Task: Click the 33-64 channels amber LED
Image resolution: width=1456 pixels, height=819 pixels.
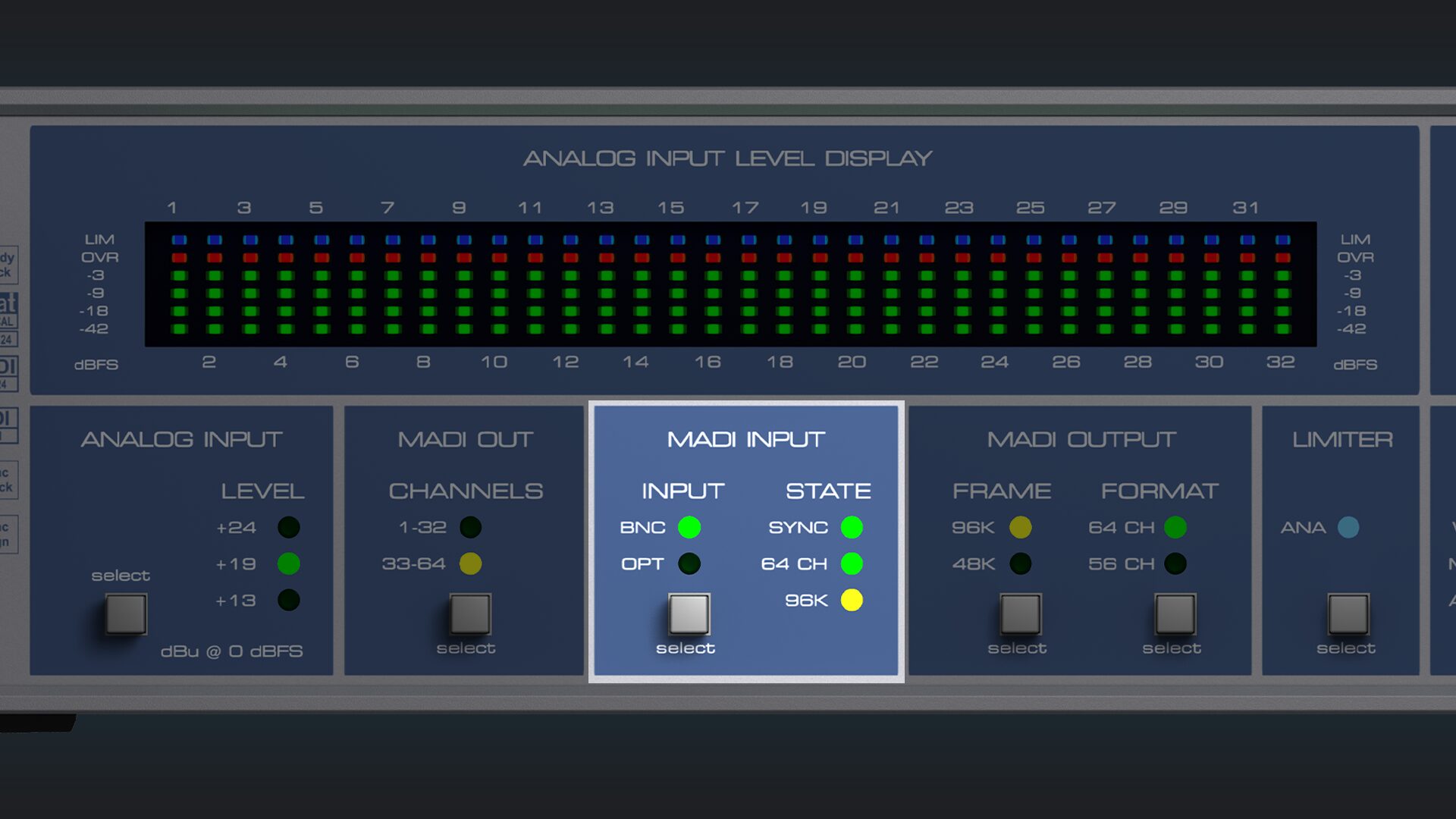Action: (470, 563)
